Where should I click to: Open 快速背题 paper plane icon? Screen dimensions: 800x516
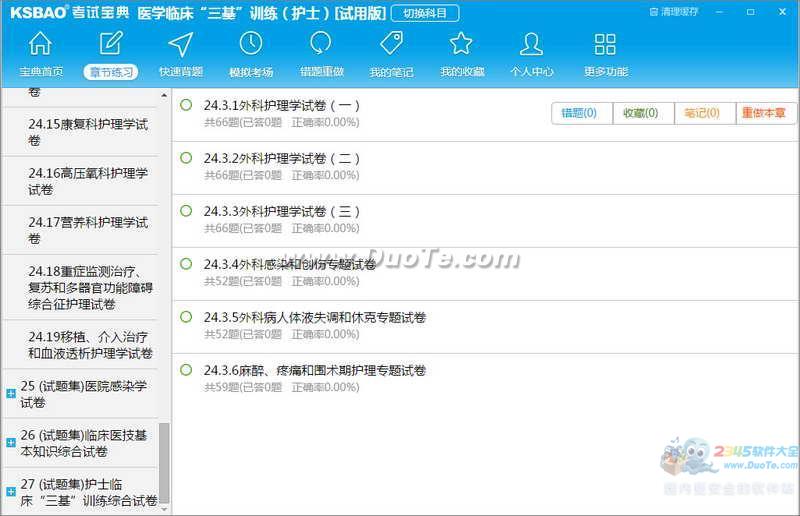(181, 44)
